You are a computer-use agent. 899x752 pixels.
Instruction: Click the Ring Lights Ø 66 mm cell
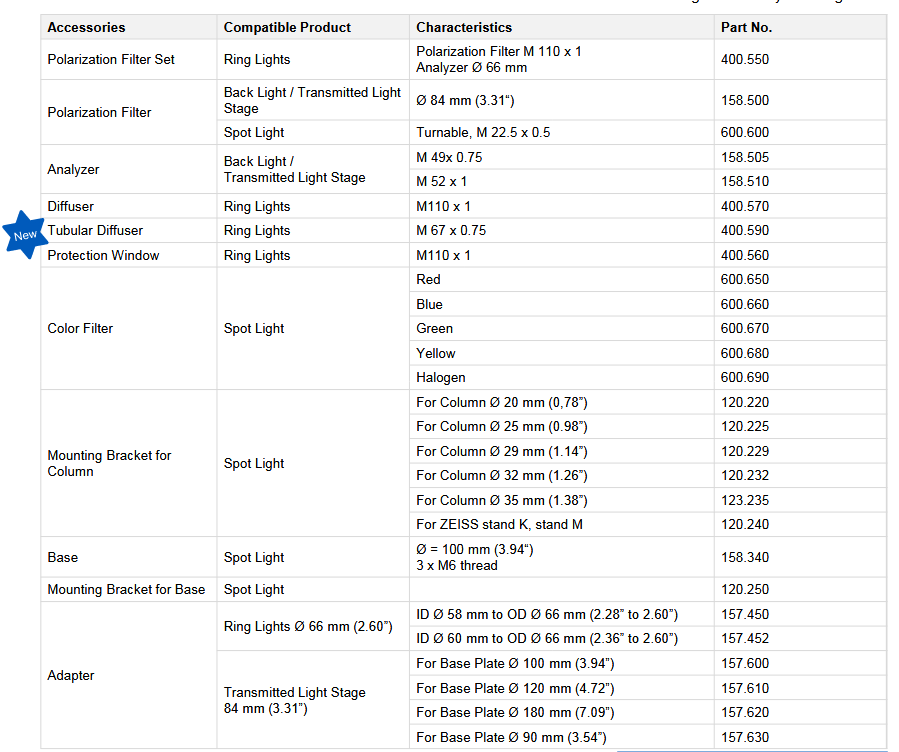point(308,627)
